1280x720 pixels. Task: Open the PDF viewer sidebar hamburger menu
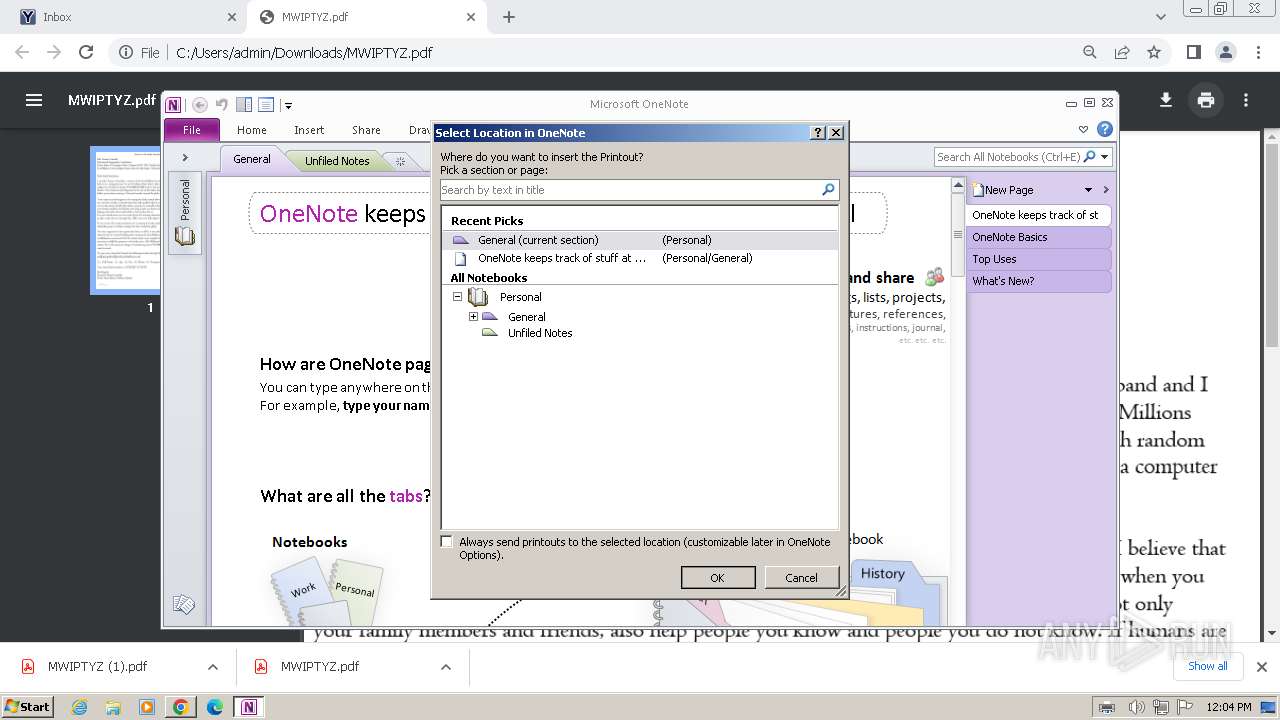pos(34,100)
